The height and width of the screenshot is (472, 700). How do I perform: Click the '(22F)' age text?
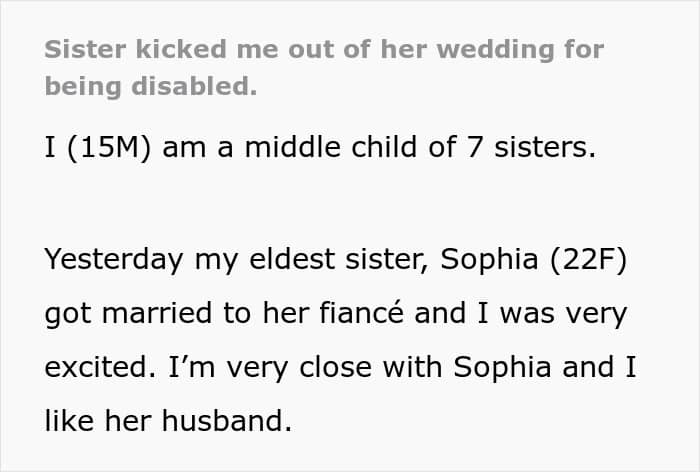coord(588,259)
